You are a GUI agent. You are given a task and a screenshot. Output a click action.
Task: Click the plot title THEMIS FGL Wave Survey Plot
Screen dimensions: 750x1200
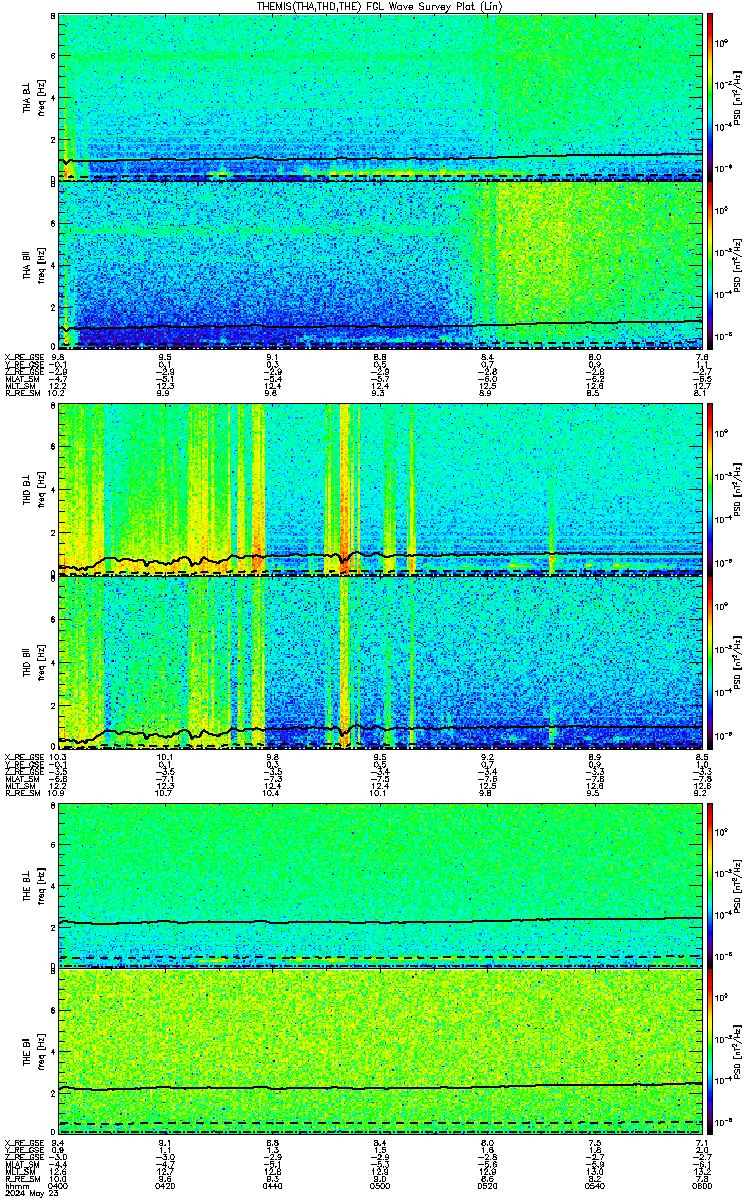point(379,6)
